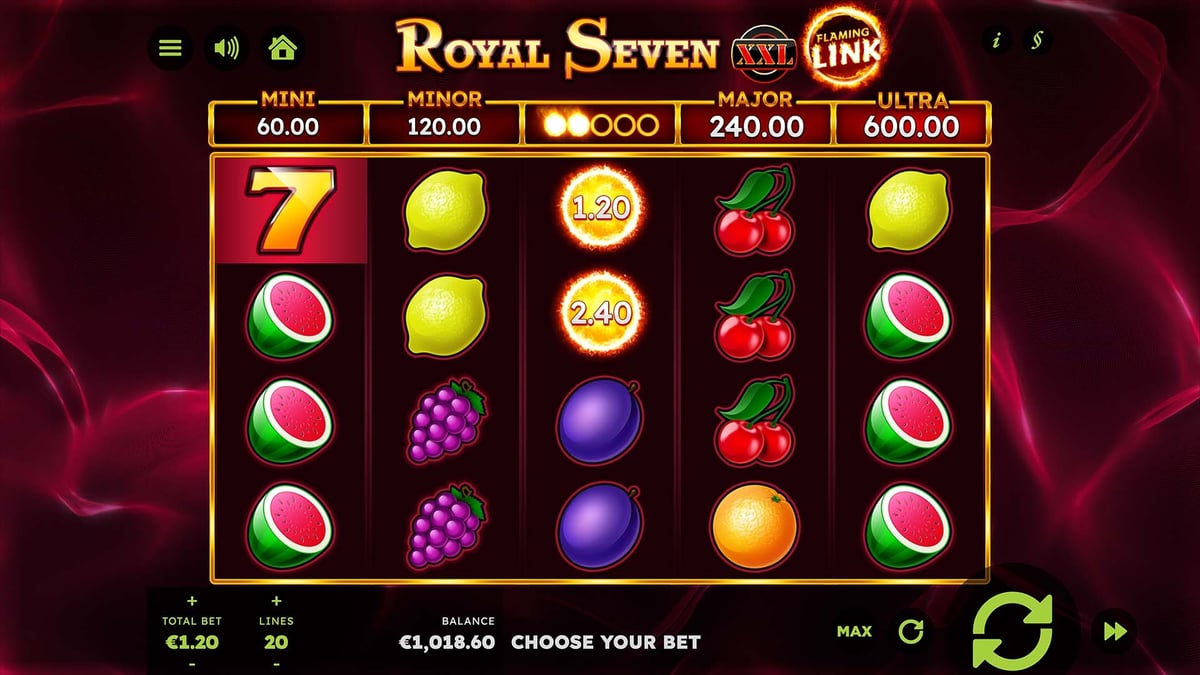Increase total bet with plus sign
The height and width of the screenshot is (675, 1200).
pyautogui.click(x=190, y=602)
